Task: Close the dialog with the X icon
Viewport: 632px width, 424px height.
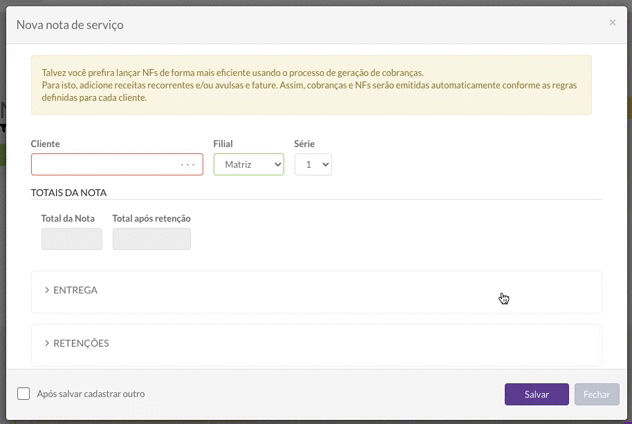Action: click(x=612, y=23)
